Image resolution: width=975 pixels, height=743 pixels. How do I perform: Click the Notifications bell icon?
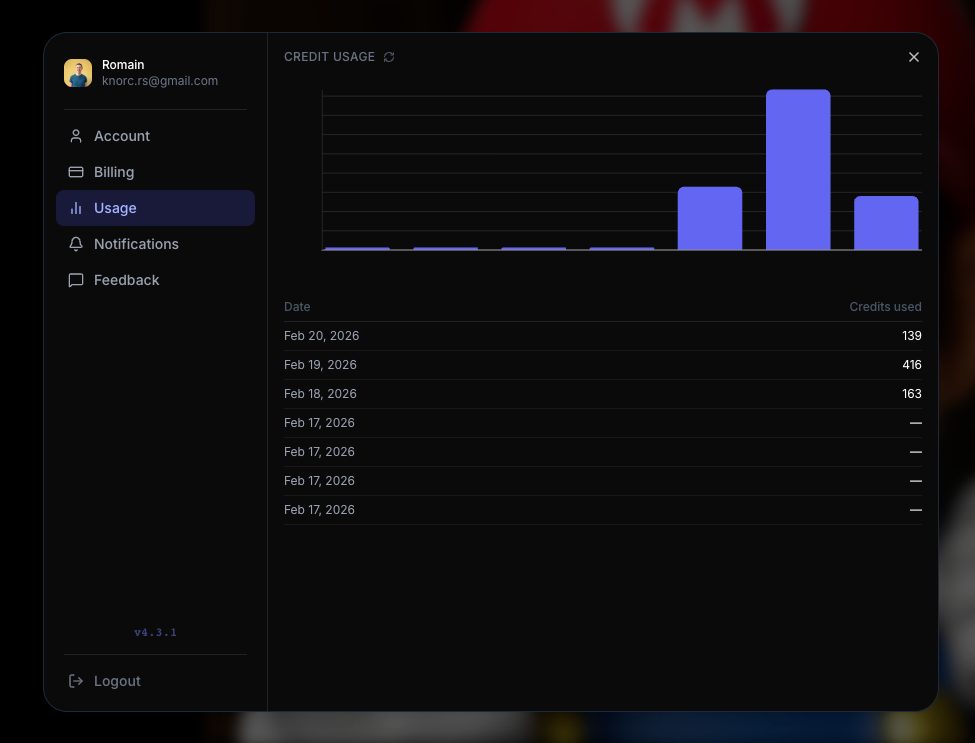coord(76,244)
